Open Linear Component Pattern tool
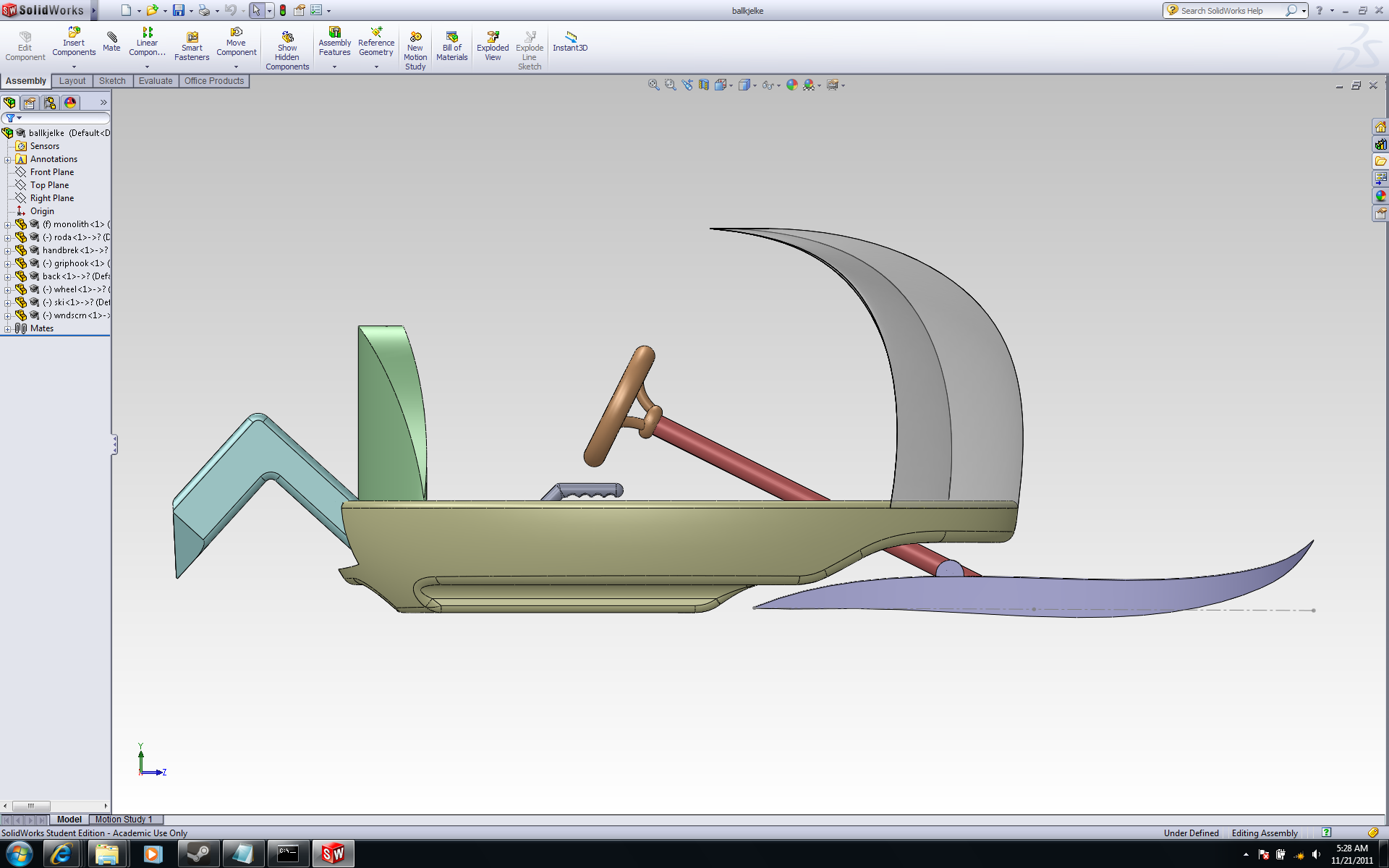The height and width of the screenshot is (868, 1389). [x=147, y=43]
